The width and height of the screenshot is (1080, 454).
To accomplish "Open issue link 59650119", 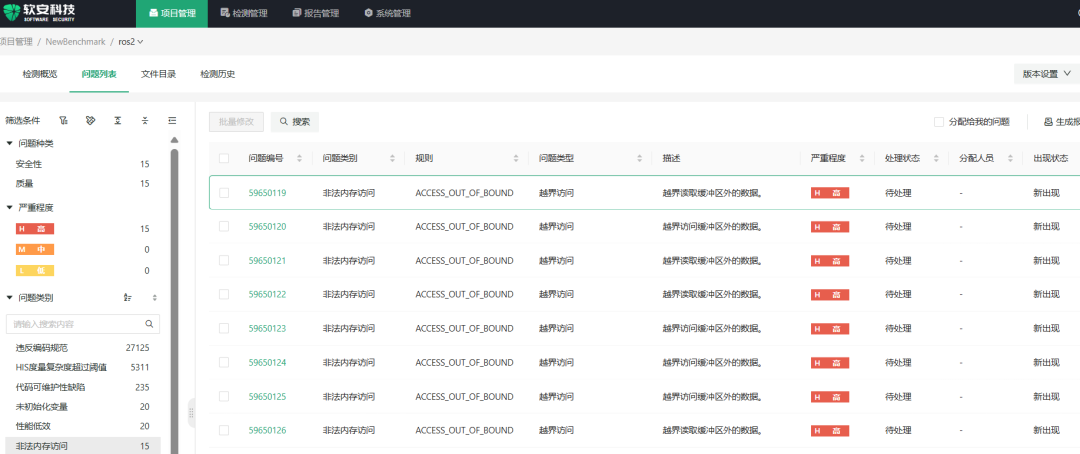I will tap(267, 193).
